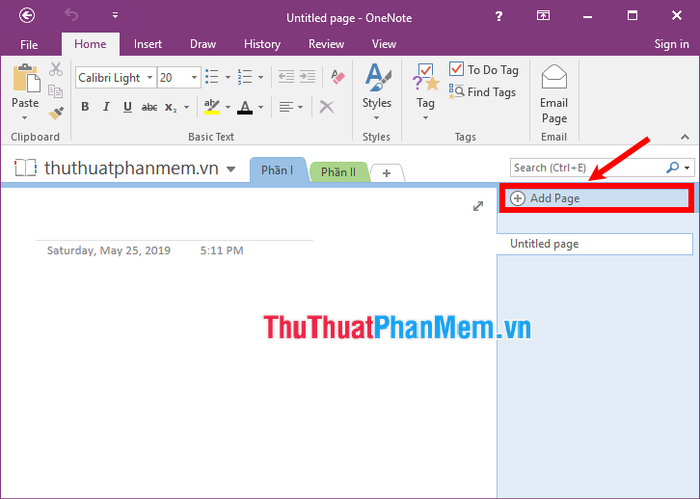The width and height of the screenshot is (700, 499).
Task: Click the Sign in link
Action: point(671,44)
